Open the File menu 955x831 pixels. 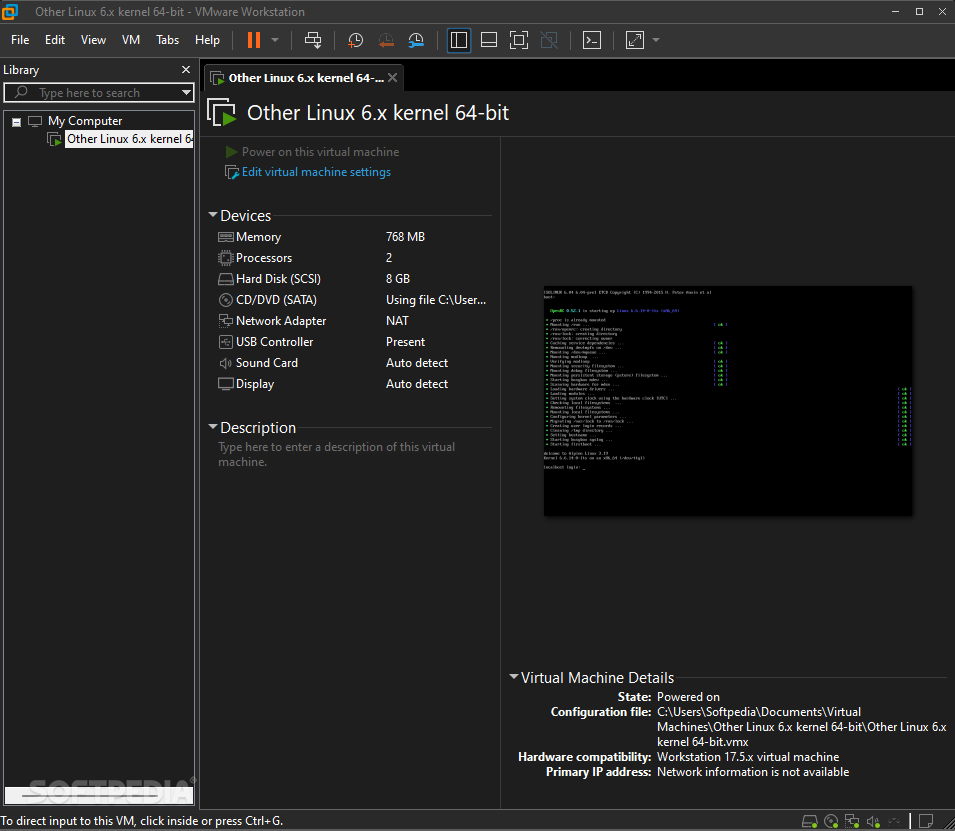click(x=20, y=40)
